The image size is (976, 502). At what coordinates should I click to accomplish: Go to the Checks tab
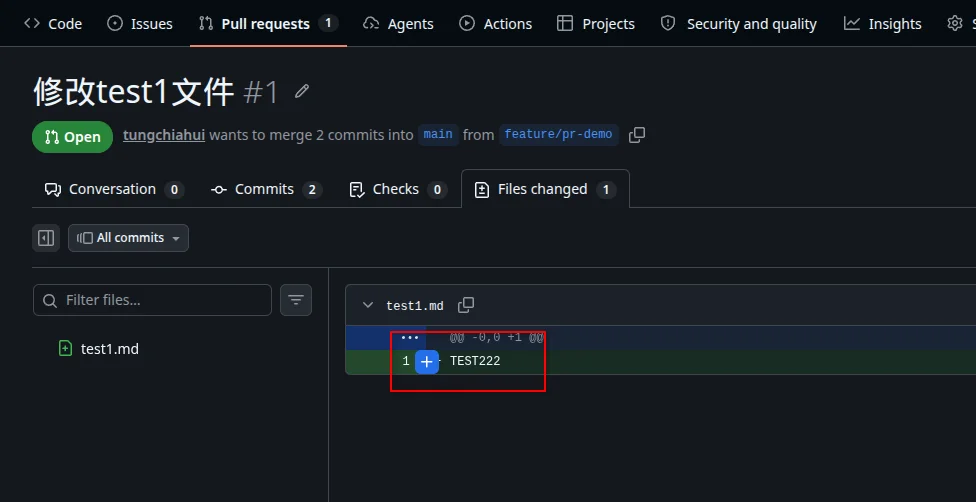(398, 189)
